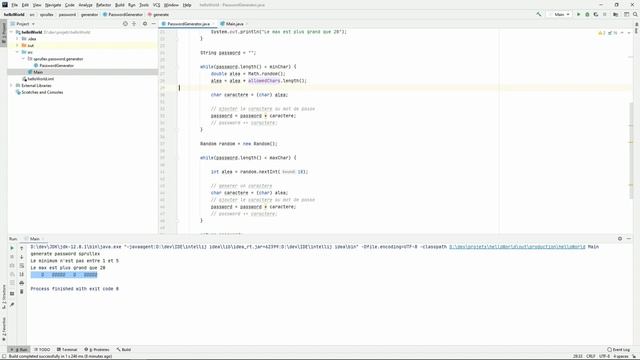Open Run panel gear settings
The width and height of the screenshot is (640, 360).
[x=620, y=238]
